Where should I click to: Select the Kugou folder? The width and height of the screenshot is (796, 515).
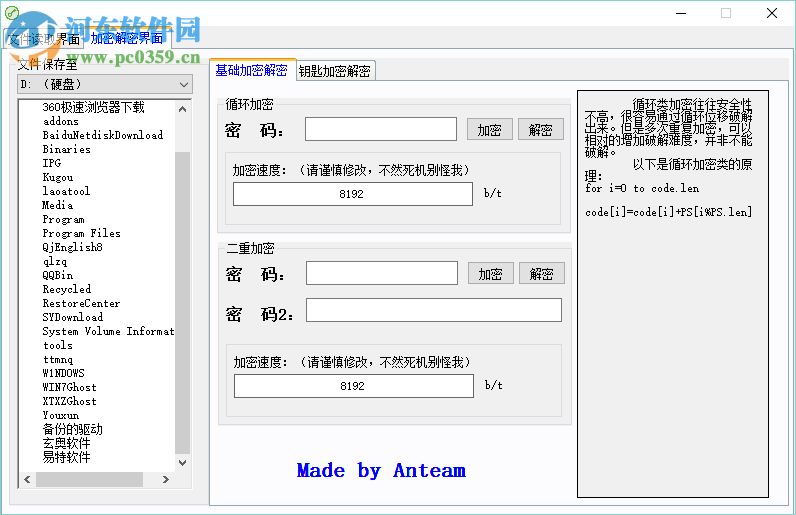point(58,177)
